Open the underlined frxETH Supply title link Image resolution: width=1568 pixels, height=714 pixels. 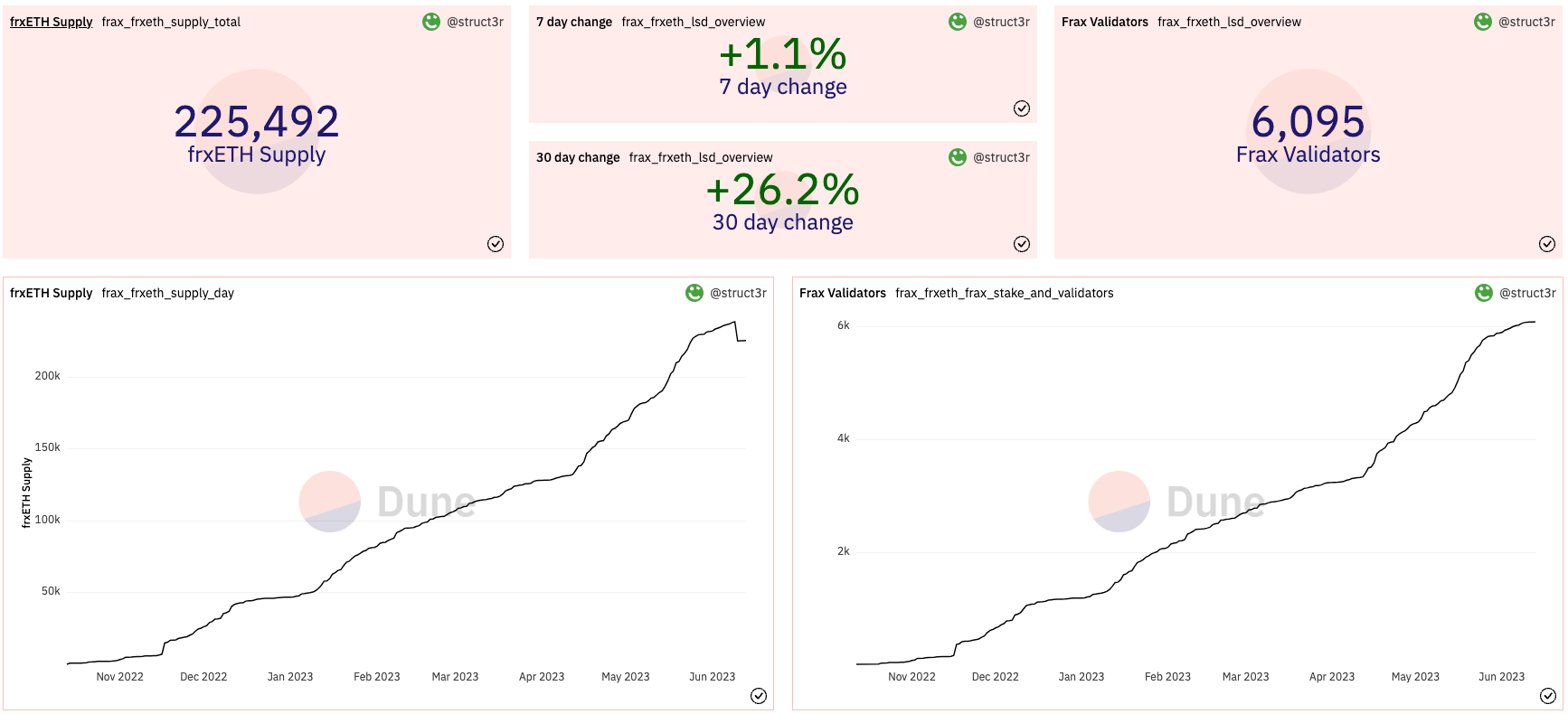51,22
